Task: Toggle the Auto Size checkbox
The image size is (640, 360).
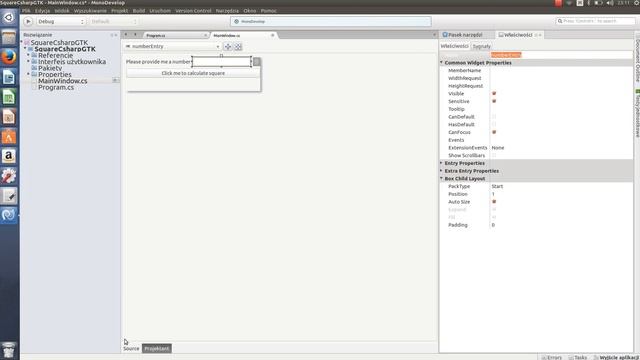Action: [494, 202]
